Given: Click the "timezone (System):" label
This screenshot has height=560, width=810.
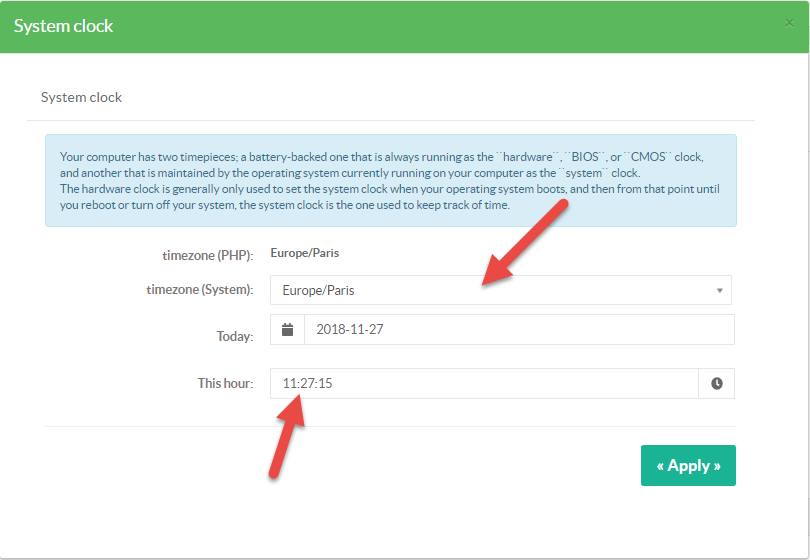Looking at the screenshot, I should click(200, 290).
